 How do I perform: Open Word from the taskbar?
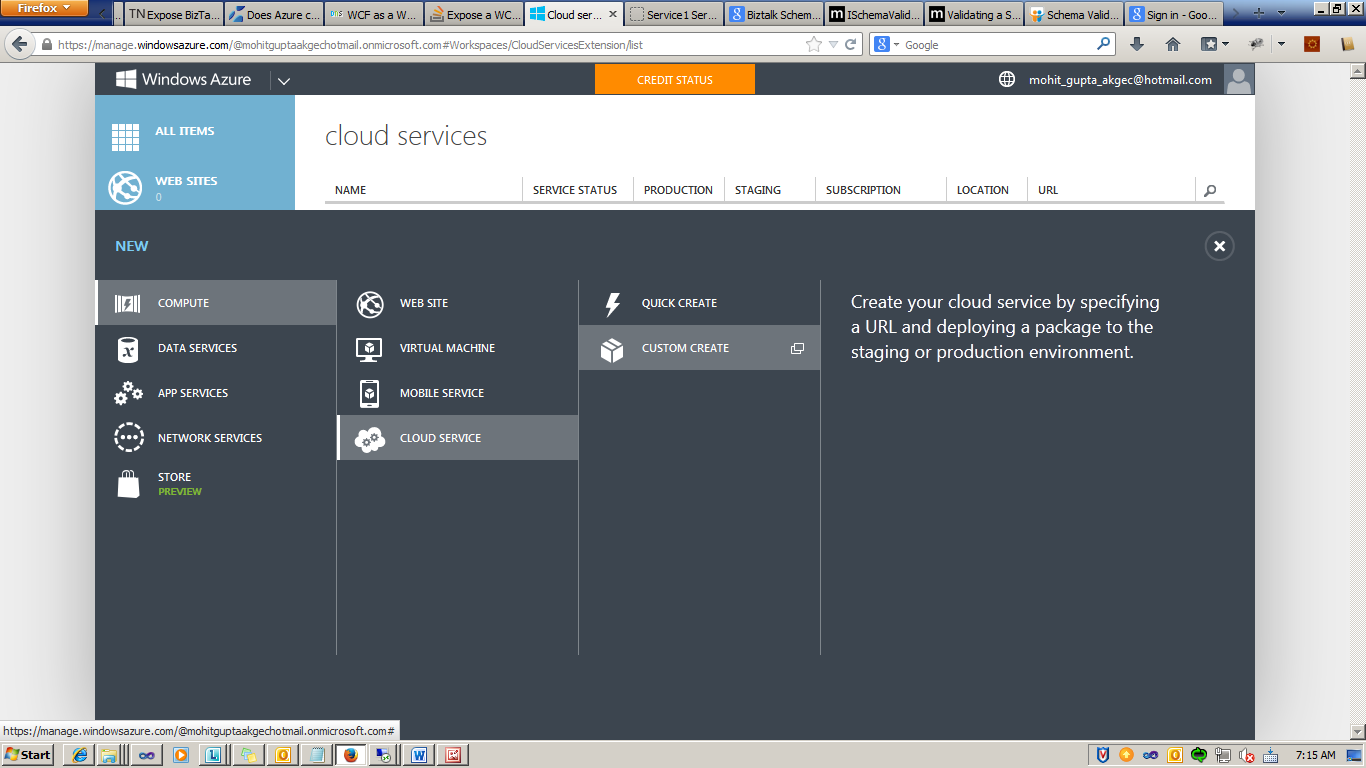point(418,755)
